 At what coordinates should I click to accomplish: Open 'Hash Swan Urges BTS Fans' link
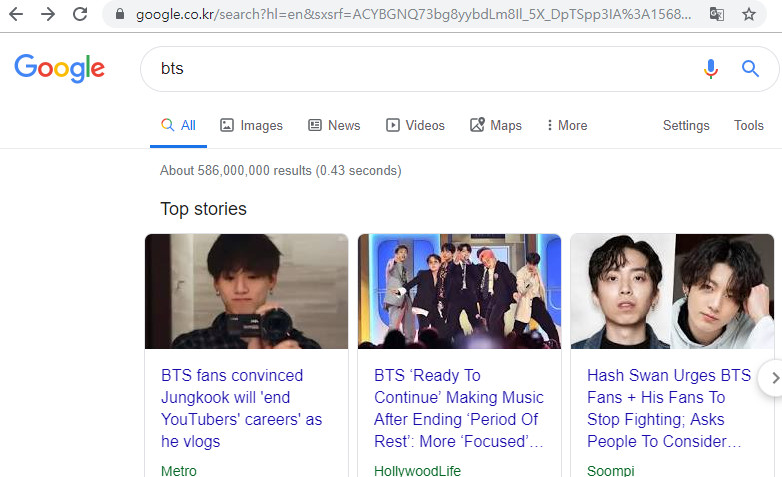click(669, 408)
